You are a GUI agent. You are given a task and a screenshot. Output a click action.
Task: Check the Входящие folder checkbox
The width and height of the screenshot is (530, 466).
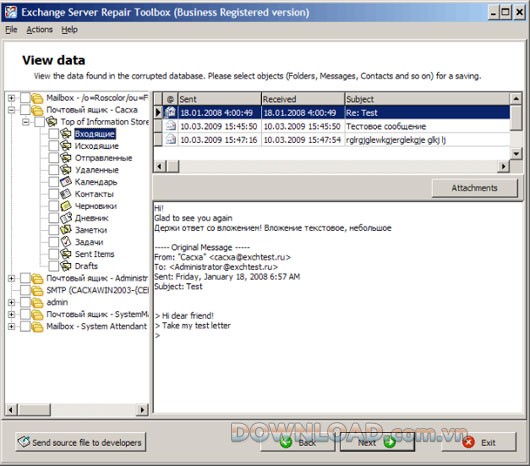(x=53, y=134)
